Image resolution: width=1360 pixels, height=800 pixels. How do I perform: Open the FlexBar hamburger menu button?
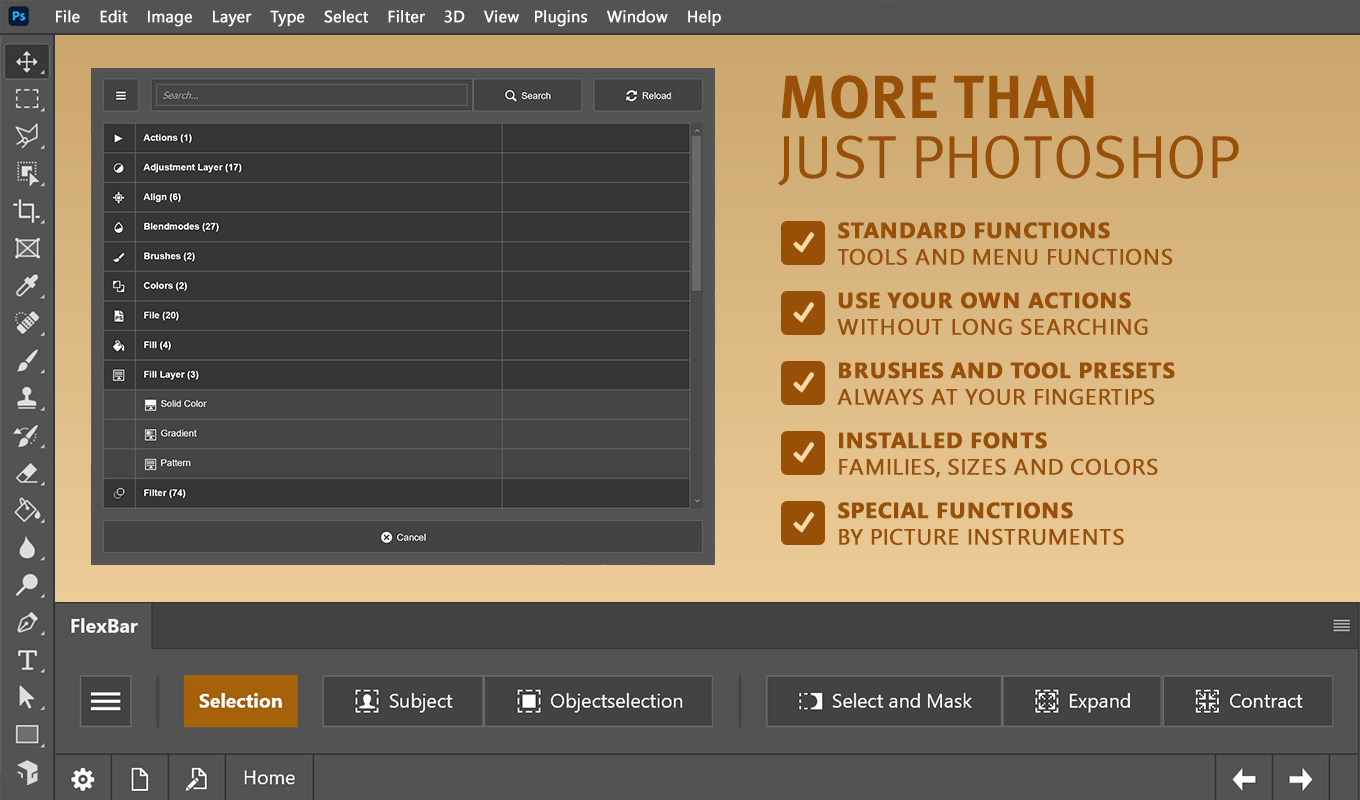click(x=106, y=701)
